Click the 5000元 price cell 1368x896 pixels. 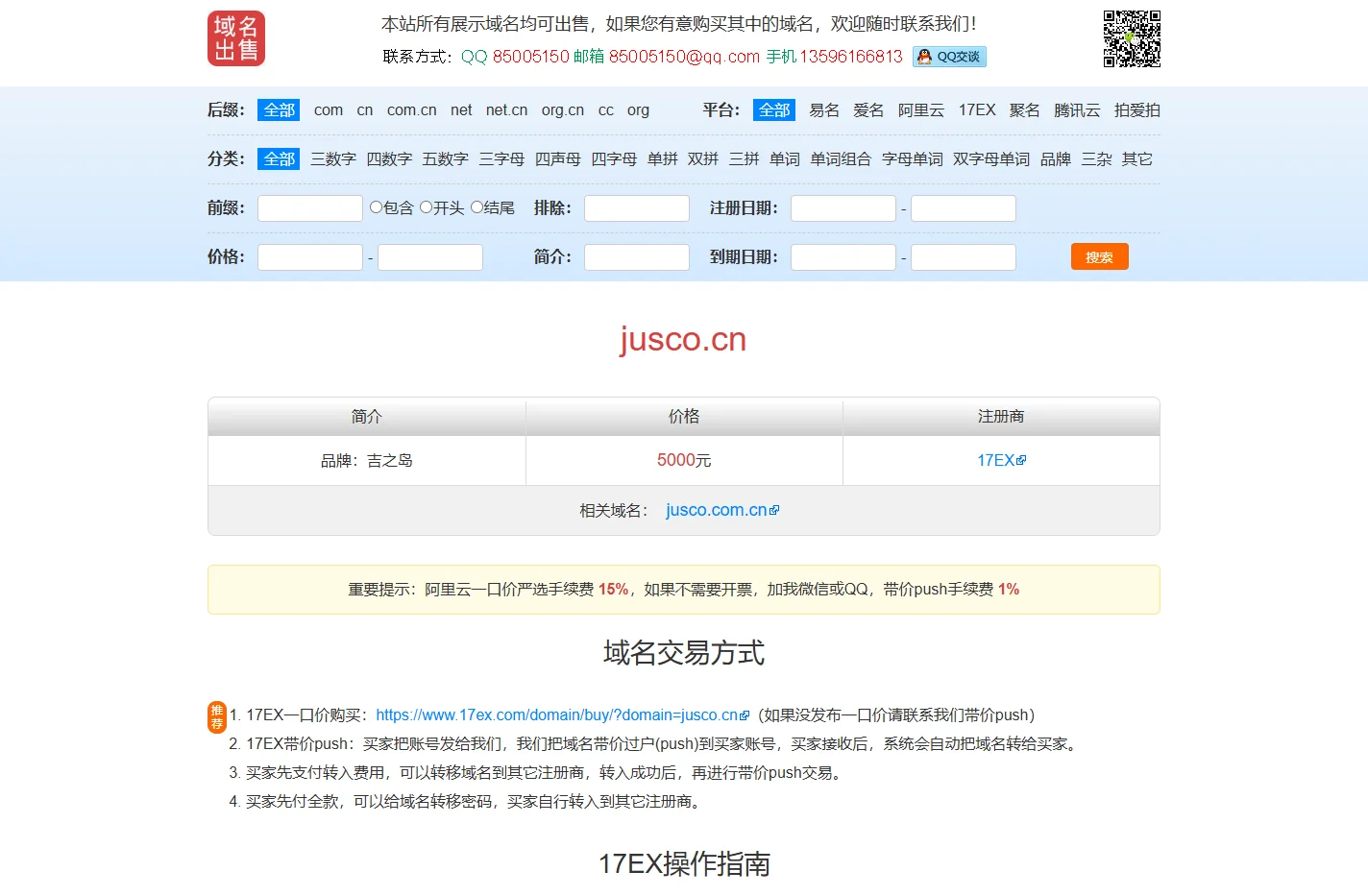point(684,461)
